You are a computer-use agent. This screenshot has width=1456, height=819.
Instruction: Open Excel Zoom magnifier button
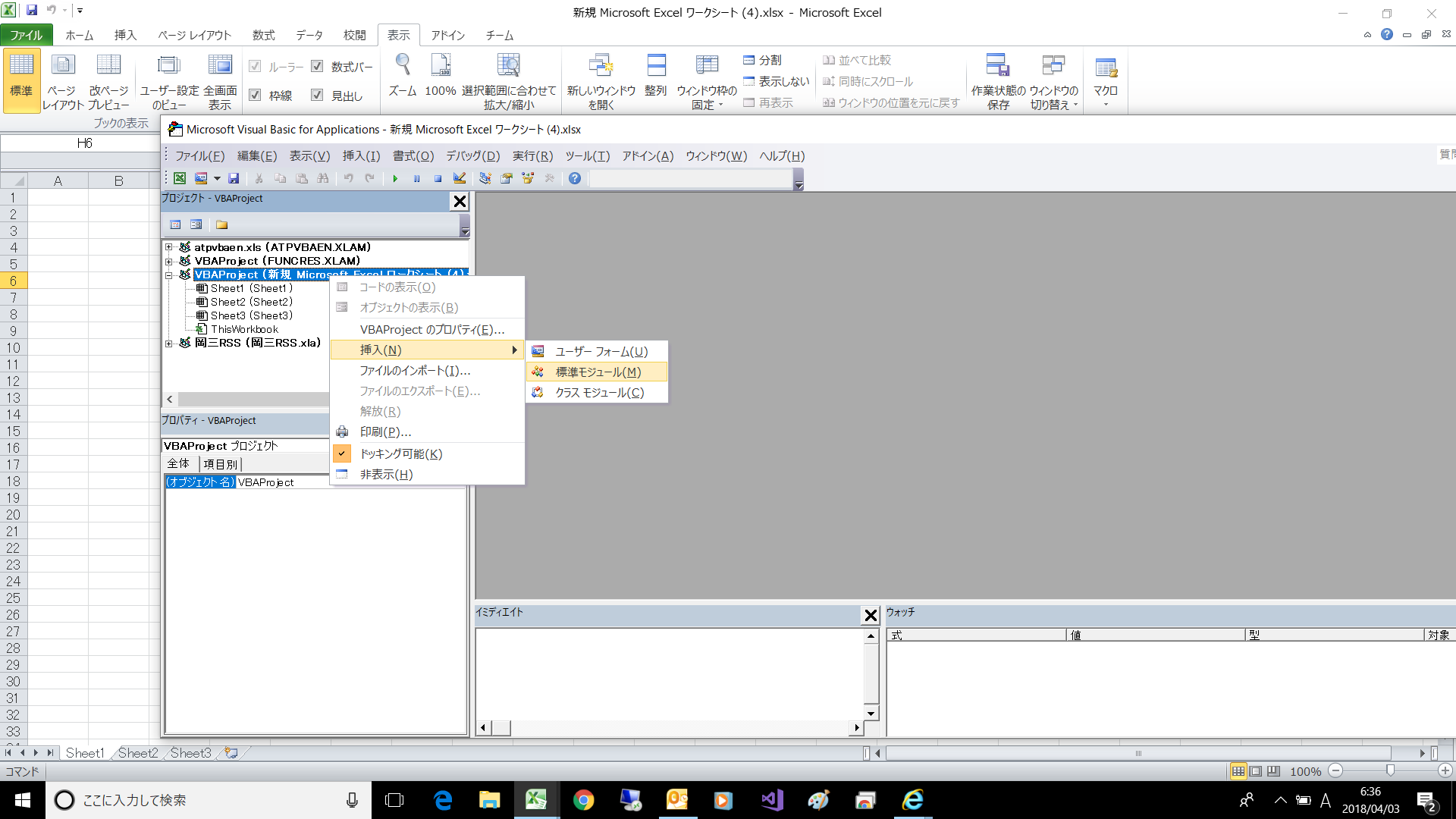tap(403, 76)
